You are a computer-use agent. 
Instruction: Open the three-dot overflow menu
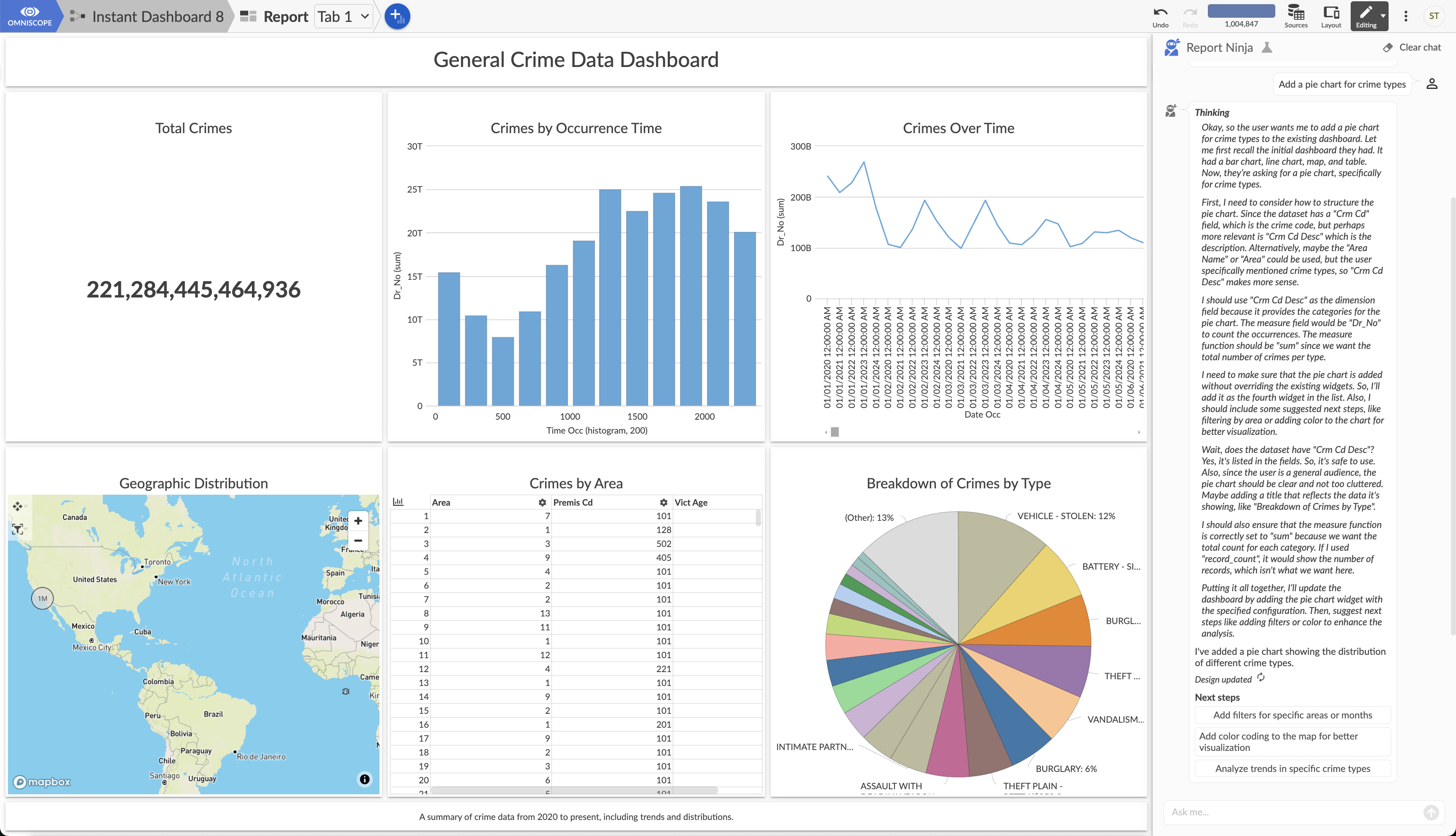pyautogui.click(x=1405, y=16)
